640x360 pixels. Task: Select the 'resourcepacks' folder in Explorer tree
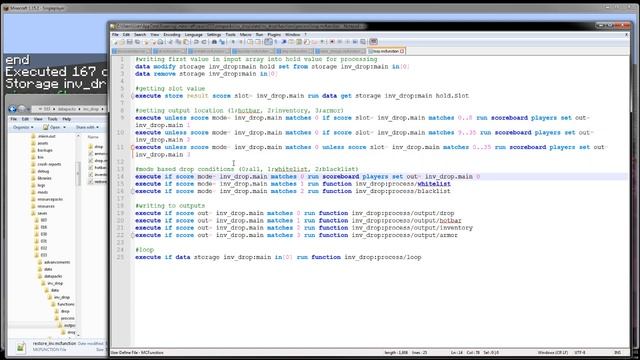pos(50,199)
